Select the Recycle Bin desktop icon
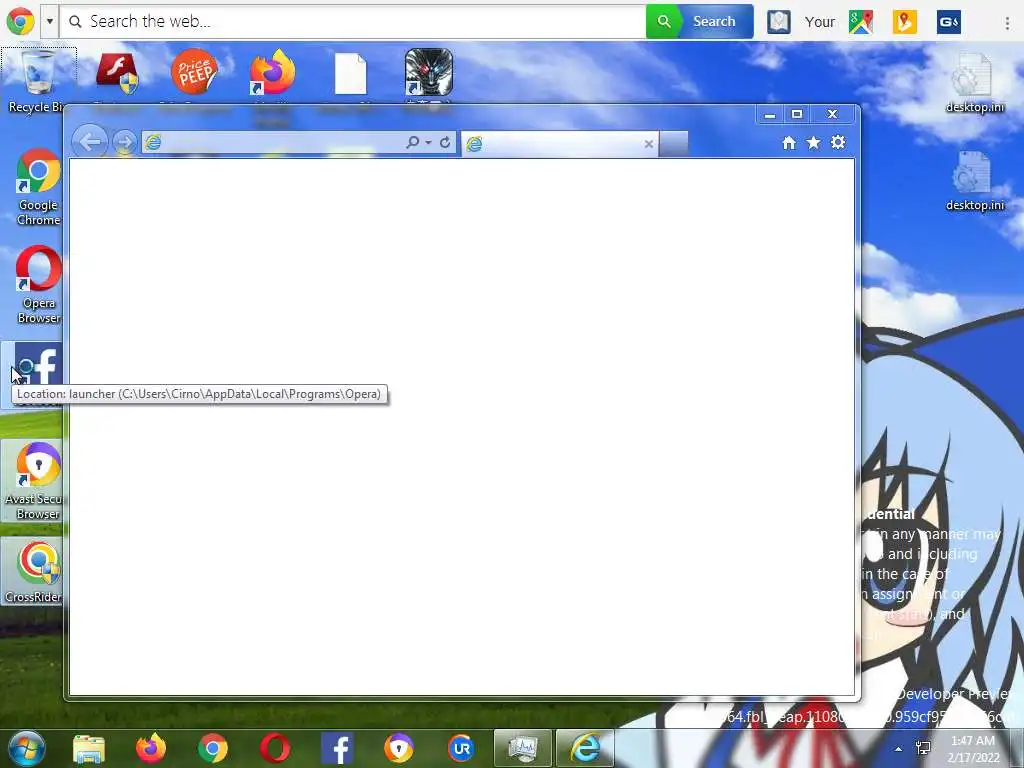The width and height of the screenshot is (1024, 768). (38, 81)
